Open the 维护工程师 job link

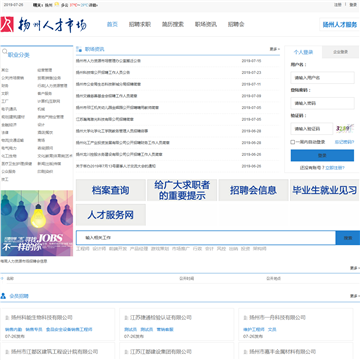coord(254,329)
